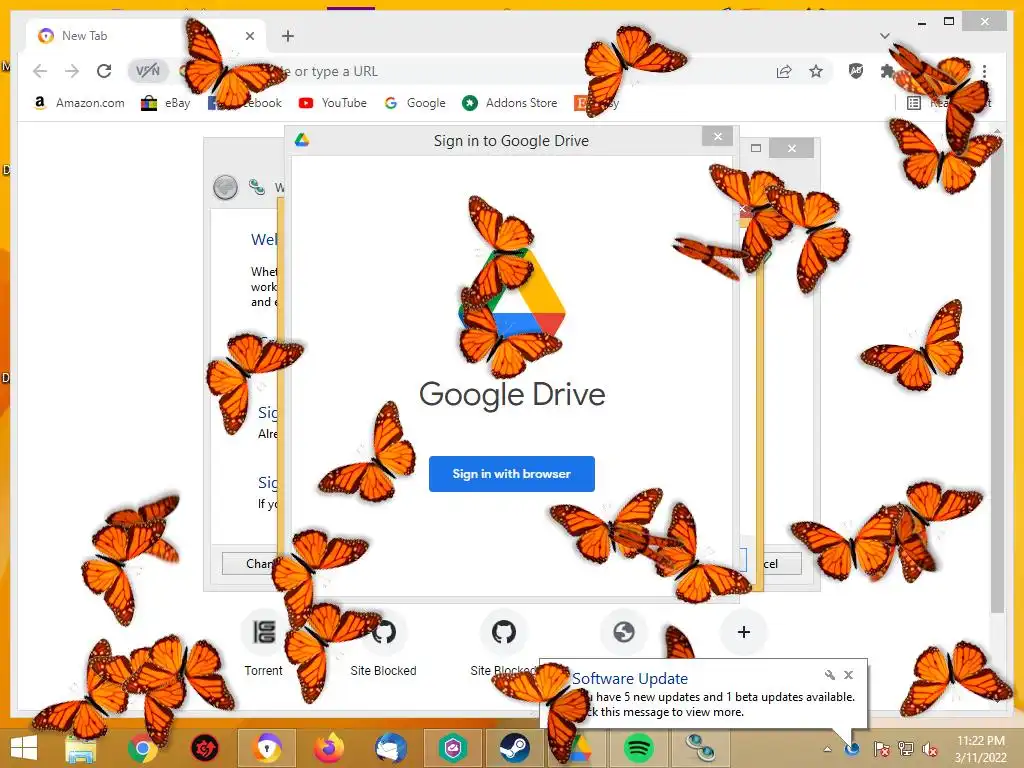
Task: Open the Google bookmark
Action: coord(415,103)
